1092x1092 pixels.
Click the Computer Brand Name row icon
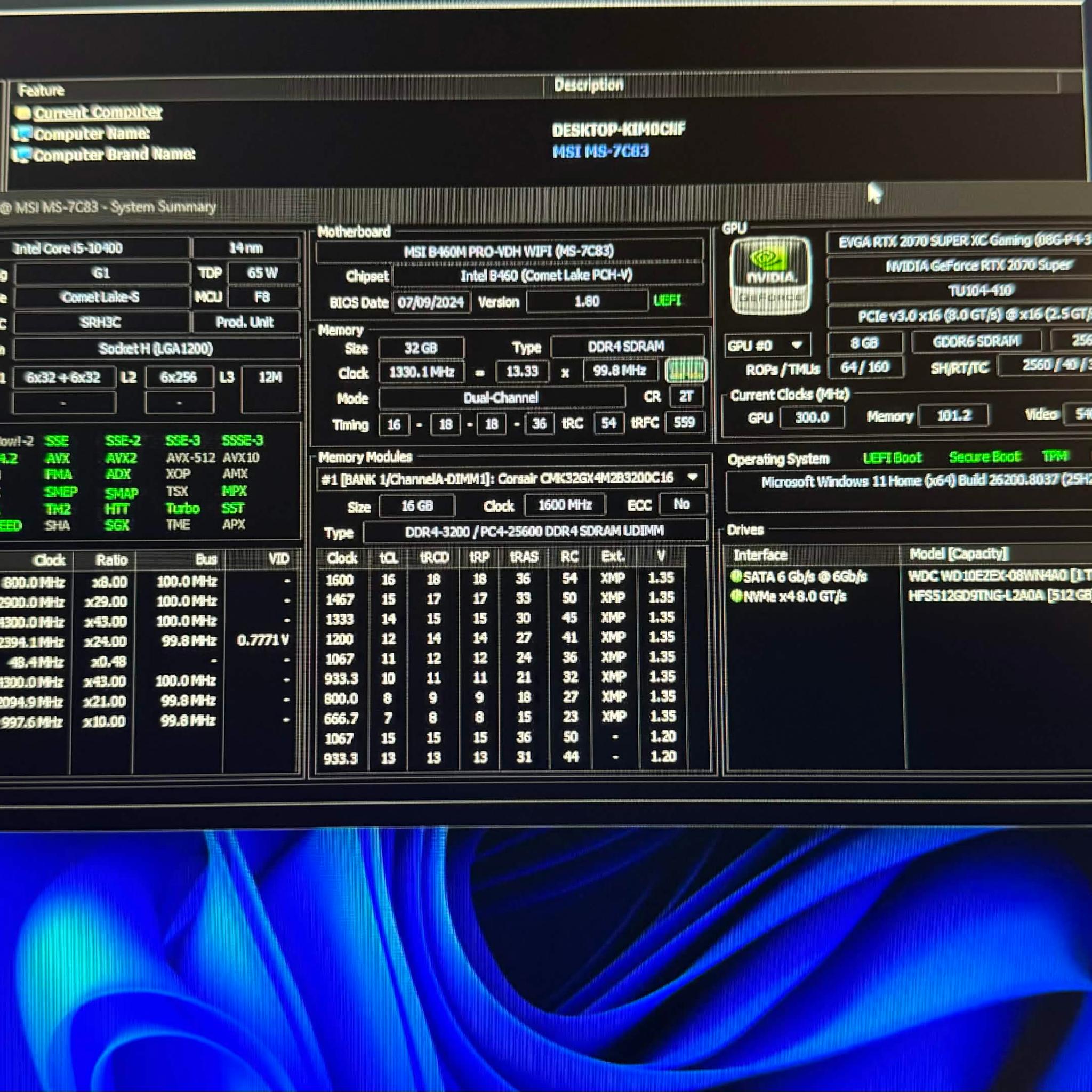(21, 154)
